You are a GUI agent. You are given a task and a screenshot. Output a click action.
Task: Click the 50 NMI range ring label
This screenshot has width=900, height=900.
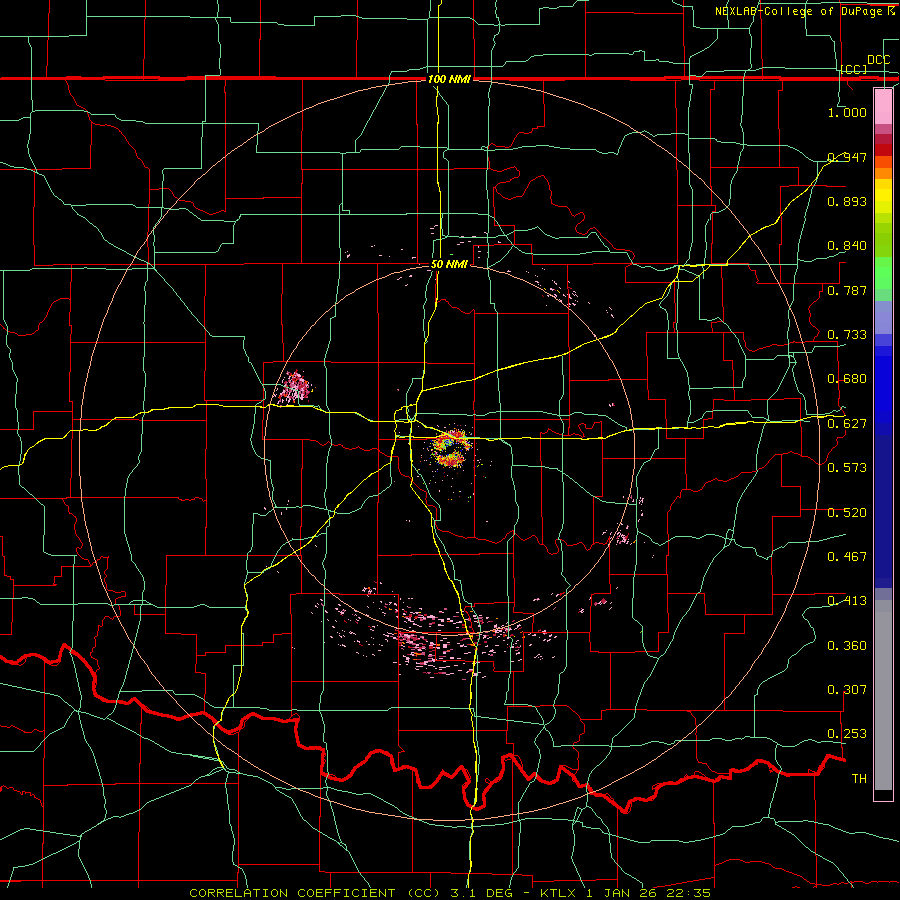tap(449, 265)
